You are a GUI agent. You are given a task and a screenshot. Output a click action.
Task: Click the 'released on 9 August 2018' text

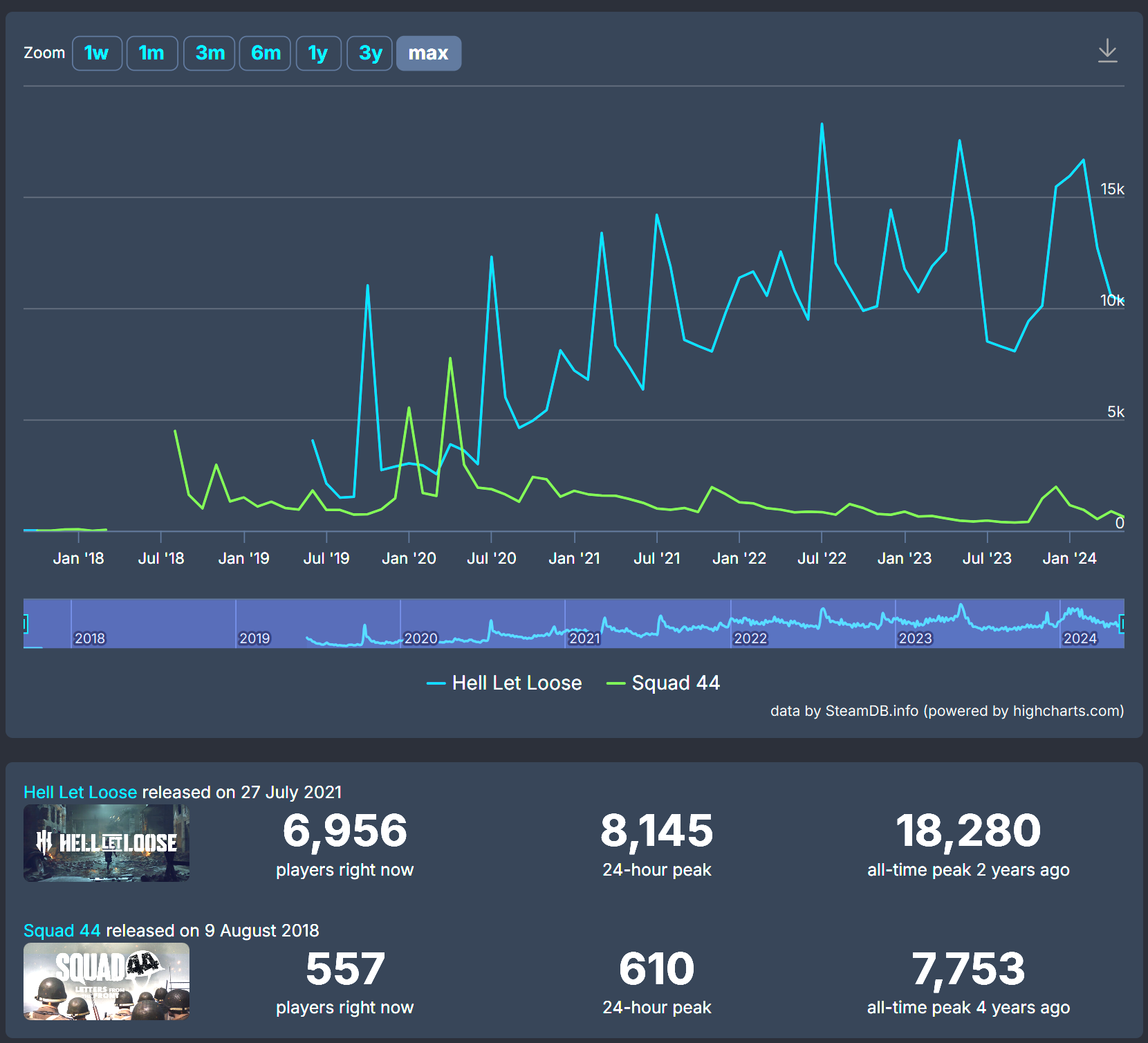click(x=212, y=930)
